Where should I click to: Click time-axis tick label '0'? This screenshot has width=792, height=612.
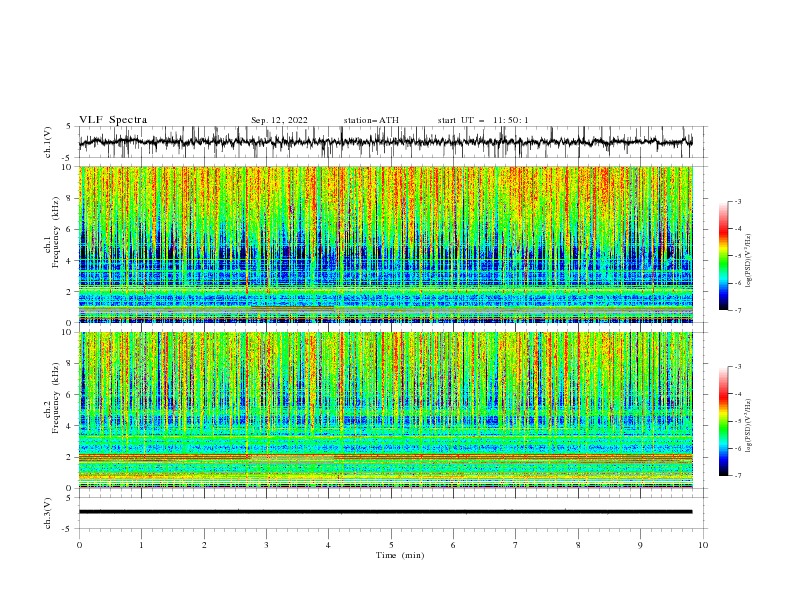(79, 545)
